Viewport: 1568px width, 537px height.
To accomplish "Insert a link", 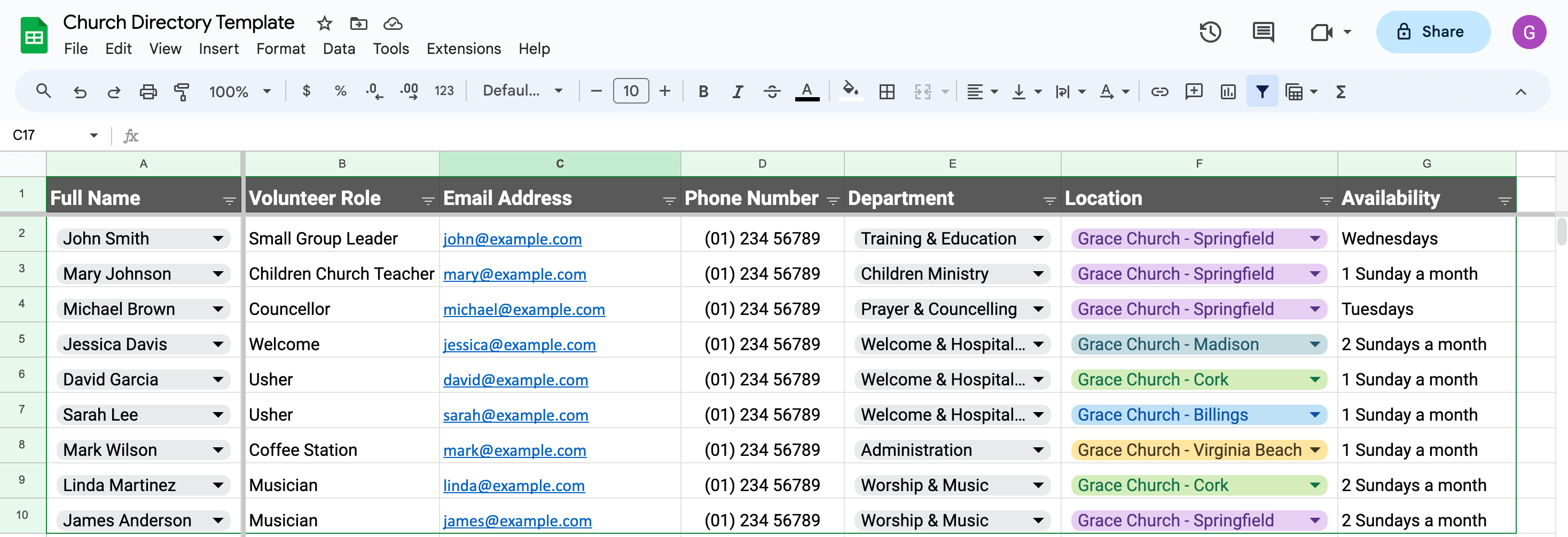I will [1159, 91].
